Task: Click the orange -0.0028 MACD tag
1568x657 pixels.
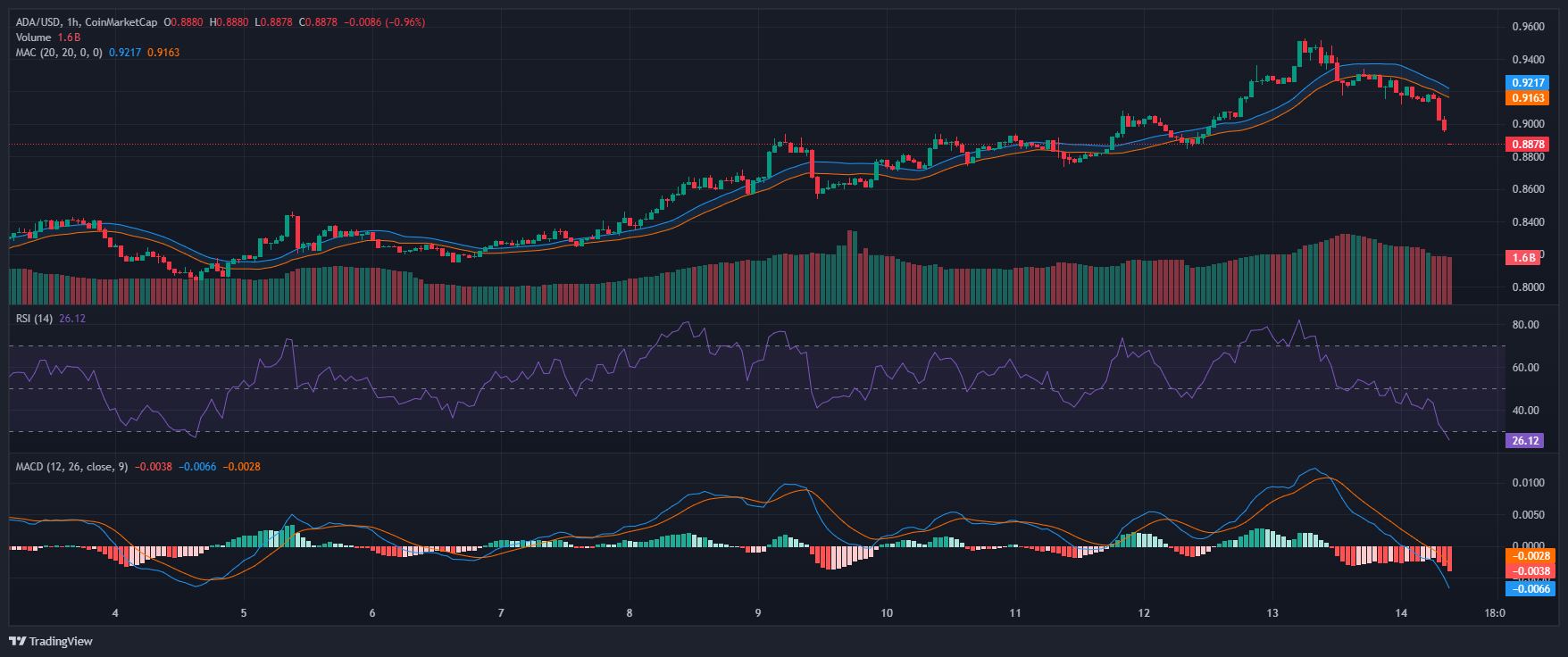Action: (1530, 556)
